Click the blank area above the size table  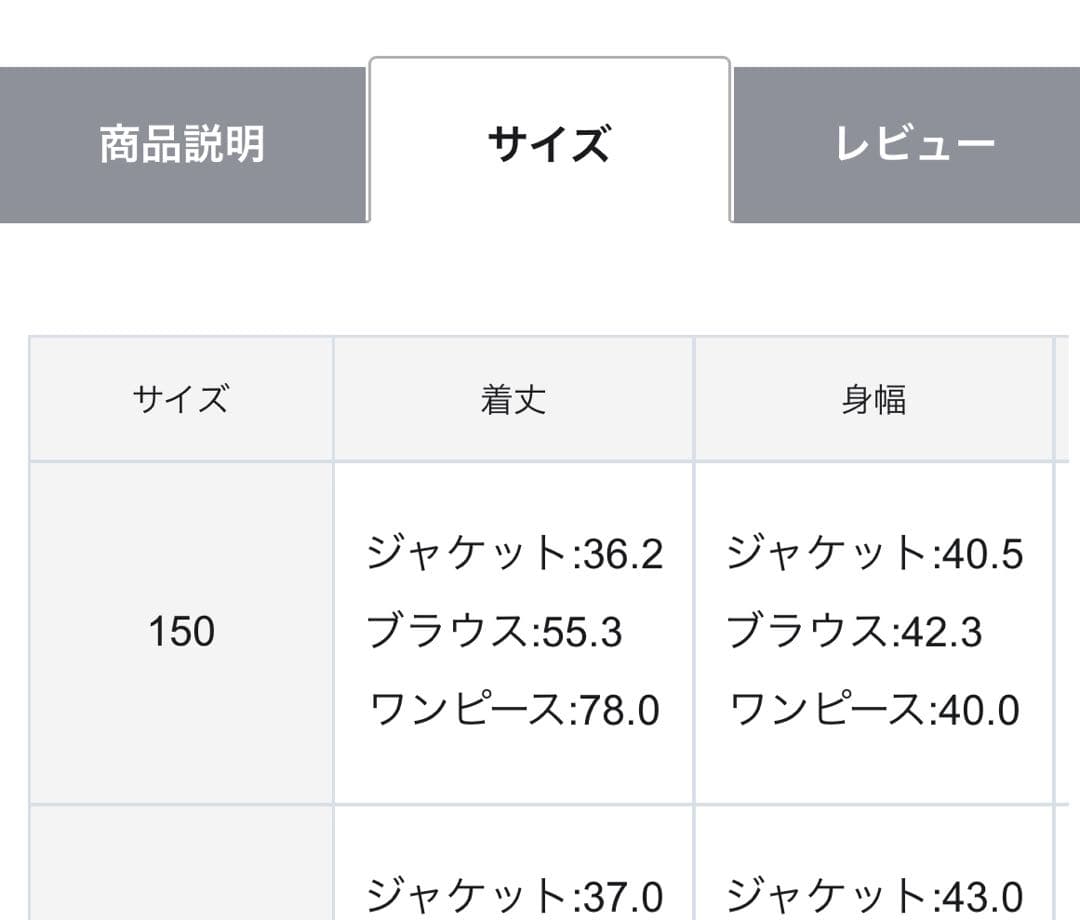[540, 280]
